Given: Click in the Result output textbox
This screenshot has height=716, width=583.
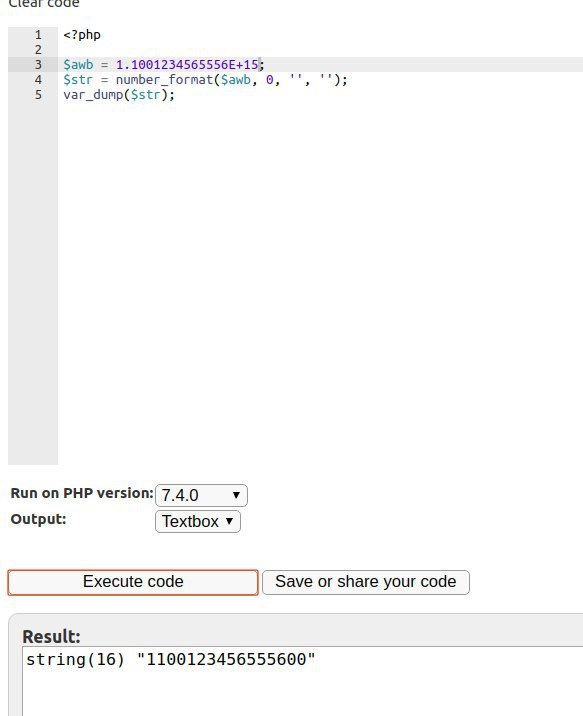Looking at the screenshot, I should (x=302, y=681).
